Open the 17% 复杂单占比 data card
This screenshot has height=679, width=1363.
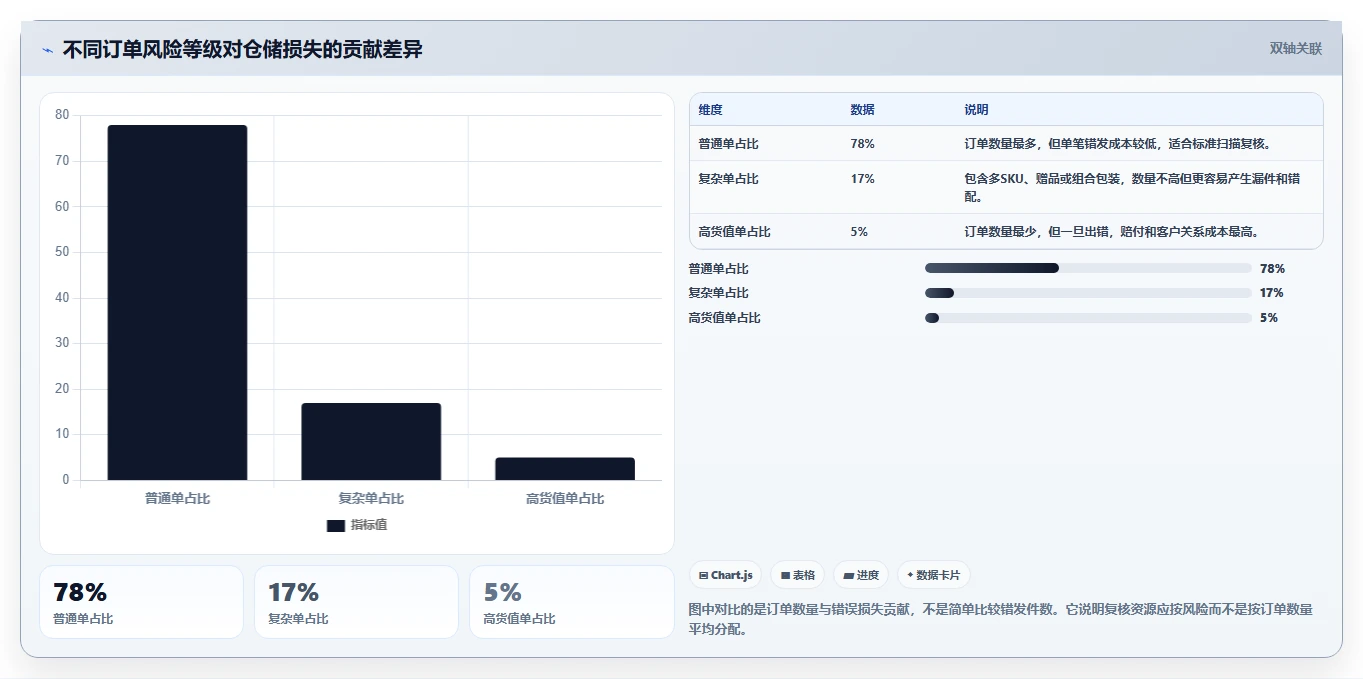[x=356, y=602]
